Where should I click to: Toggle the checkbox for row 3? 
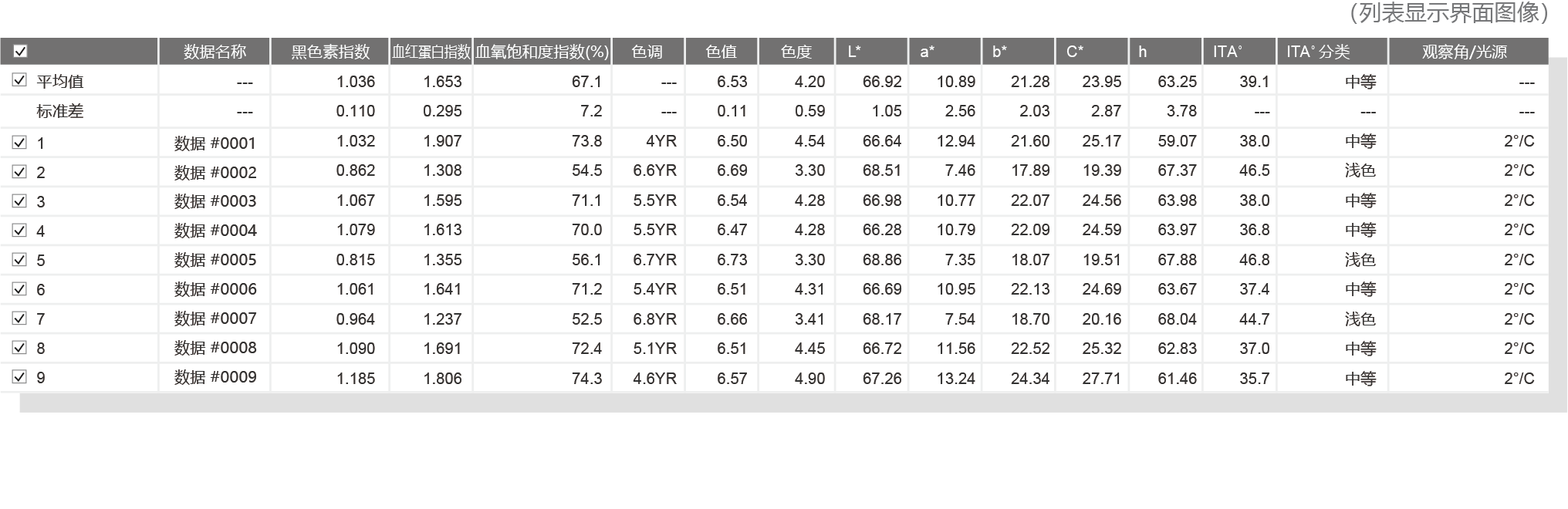20,201
